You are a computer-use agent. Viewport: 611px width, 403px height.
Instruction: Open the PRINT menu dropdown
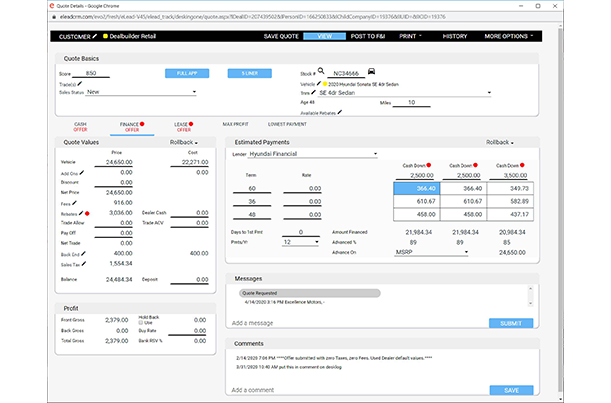click(410, 36)
